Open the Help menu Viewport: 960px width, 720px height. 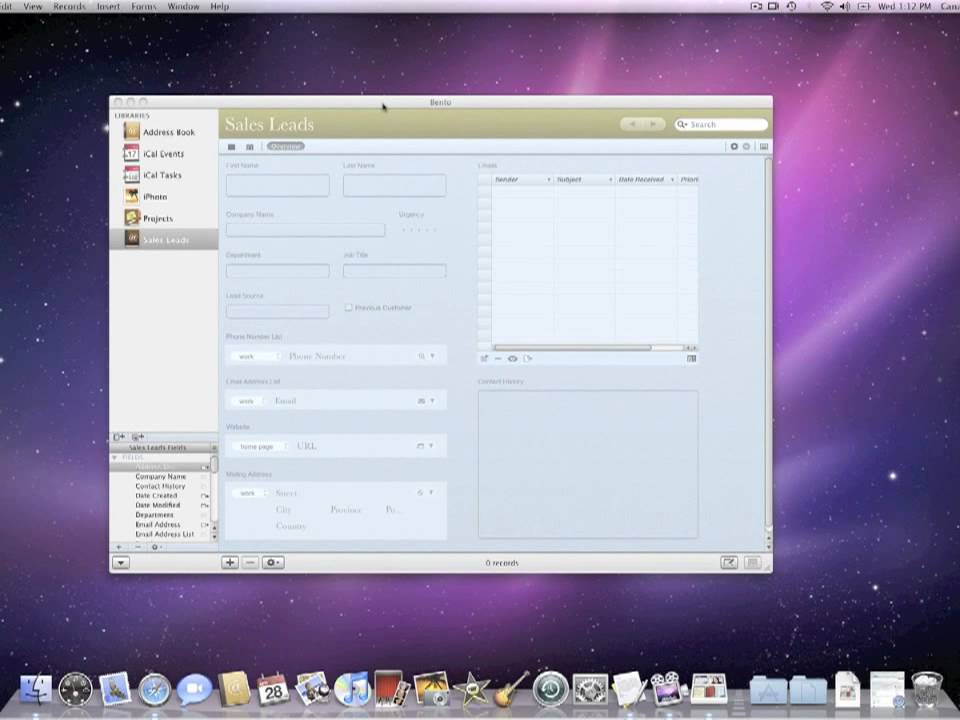click(219, 6)
